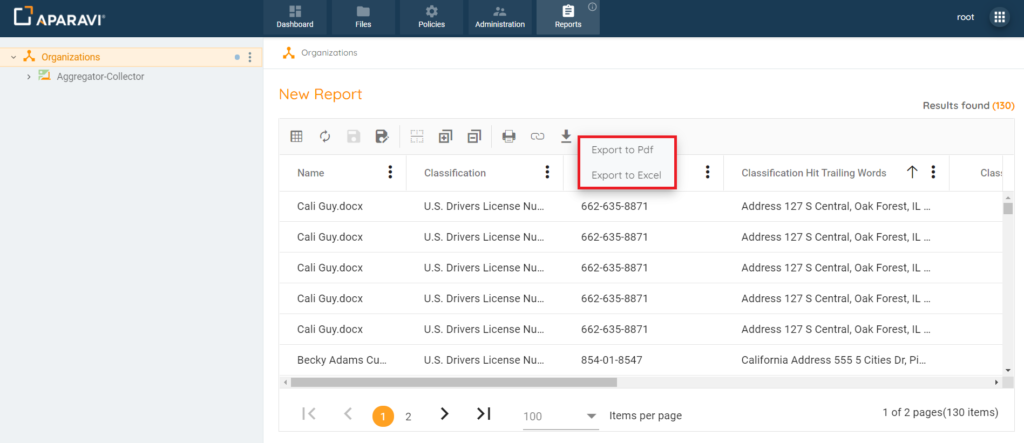This screenshot has width=1024, height=443.
Task: Click the vertical scrollbar down arrow
Action: tap(1008, 370)
